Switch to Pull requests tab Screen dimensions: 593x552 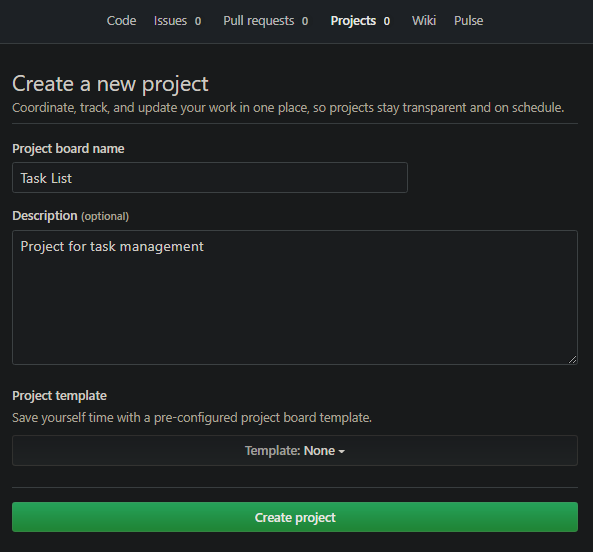(x=265, y=21)
